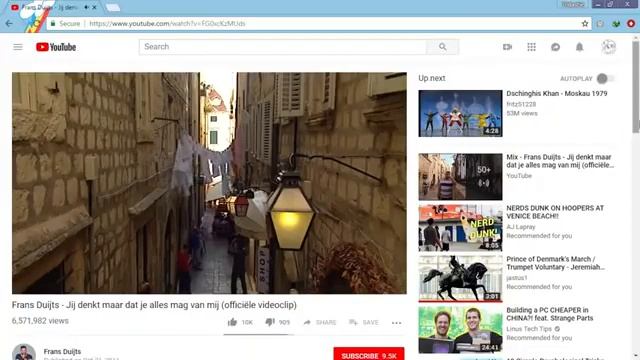Open Prince of Denmark's March title

coord(556,263)
